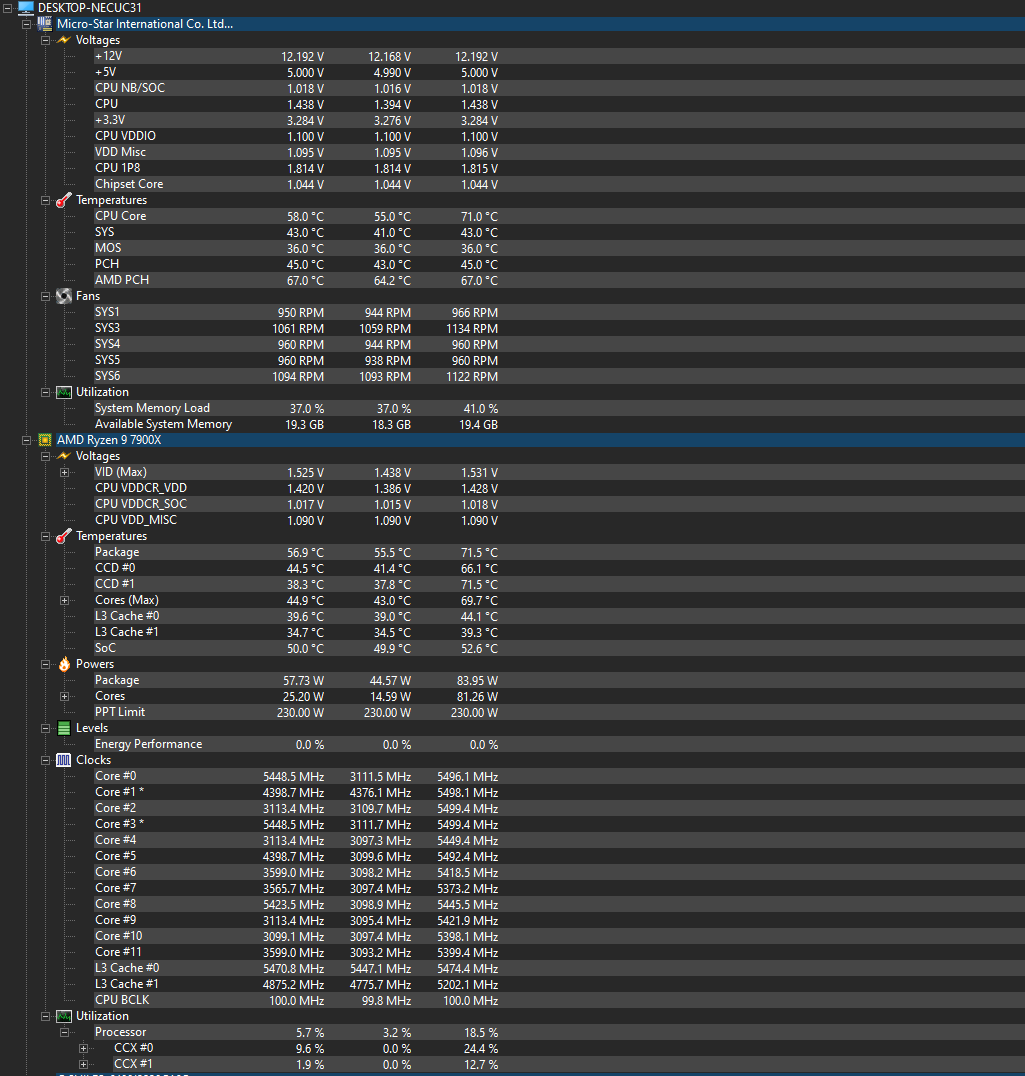Collapse the Ryzen Utilization group
Viewport: 1025px width, 1076px height.
(x=45, y=1016)
